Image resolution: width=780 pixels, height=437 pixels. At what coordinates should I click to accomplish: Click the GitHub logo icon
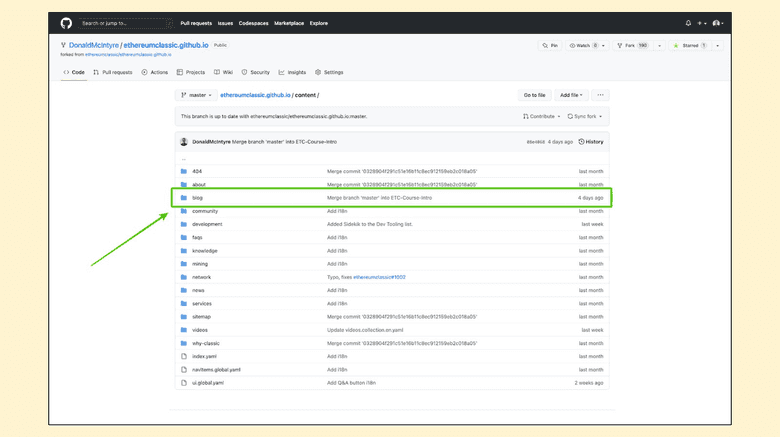[x=66, y=23]
